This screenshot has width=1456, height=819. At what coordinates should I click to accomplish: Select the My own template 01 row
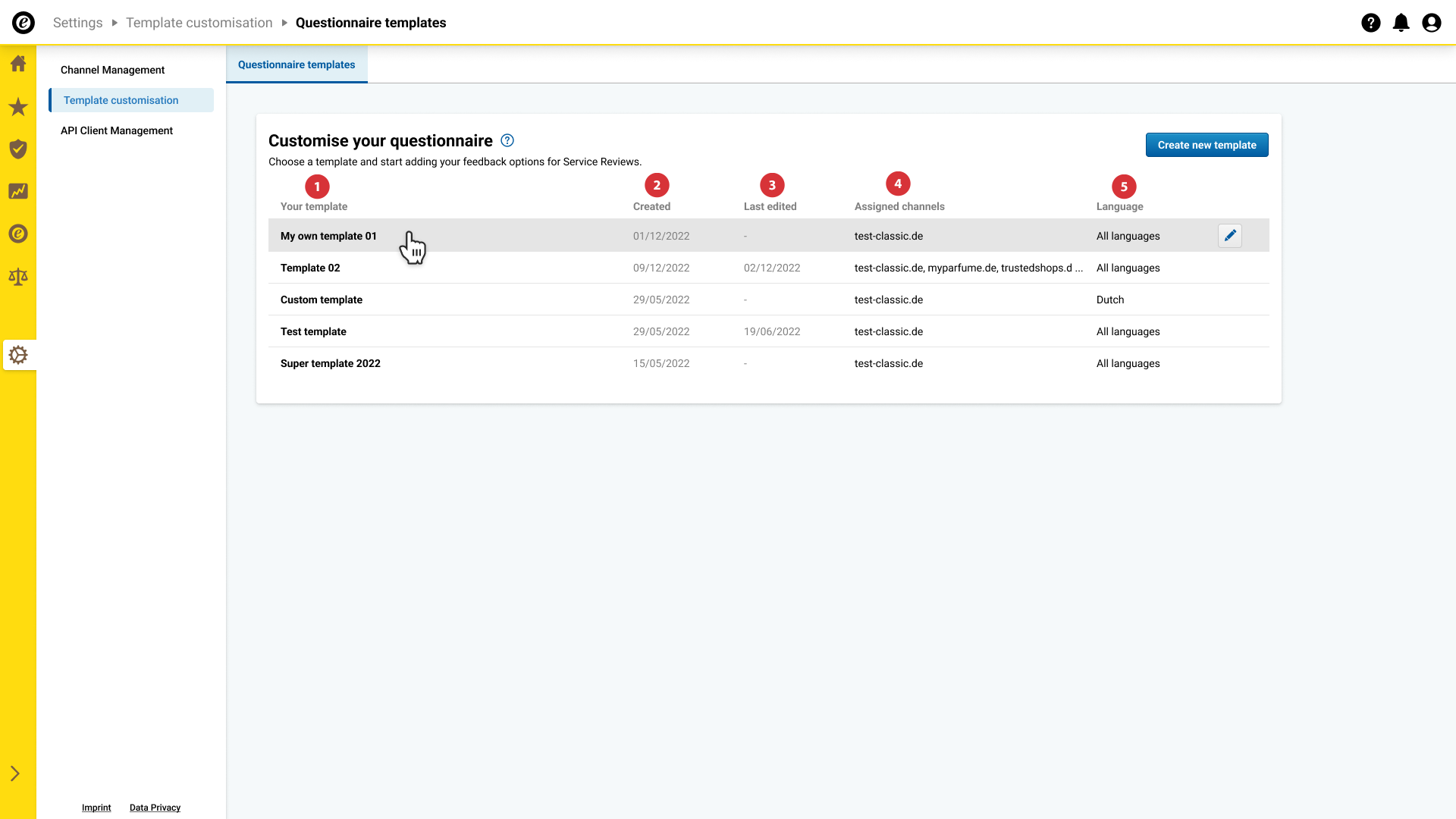click(x=768, y=236)
